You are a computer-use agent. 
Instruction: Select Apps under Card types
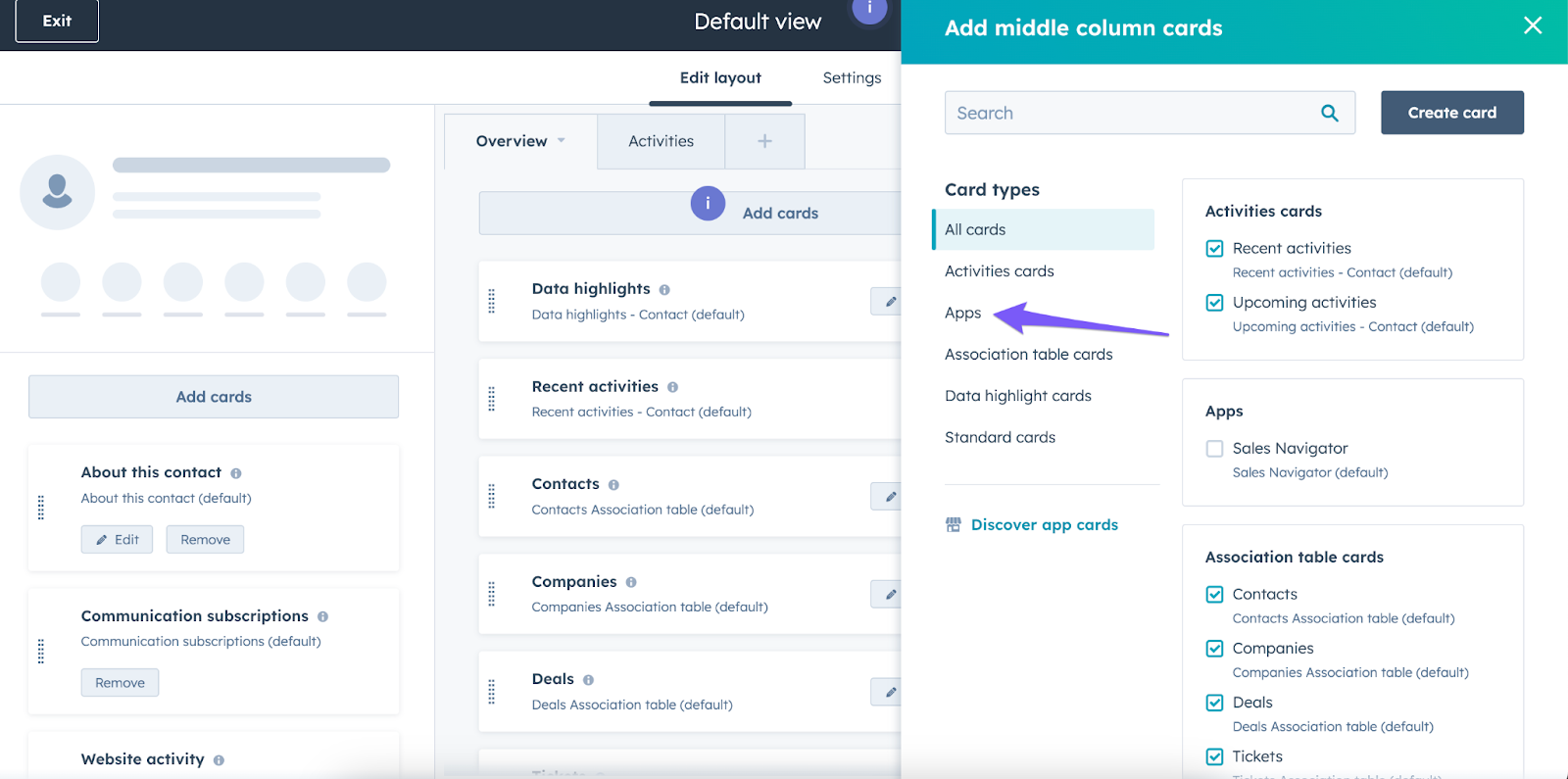(962, 313)
